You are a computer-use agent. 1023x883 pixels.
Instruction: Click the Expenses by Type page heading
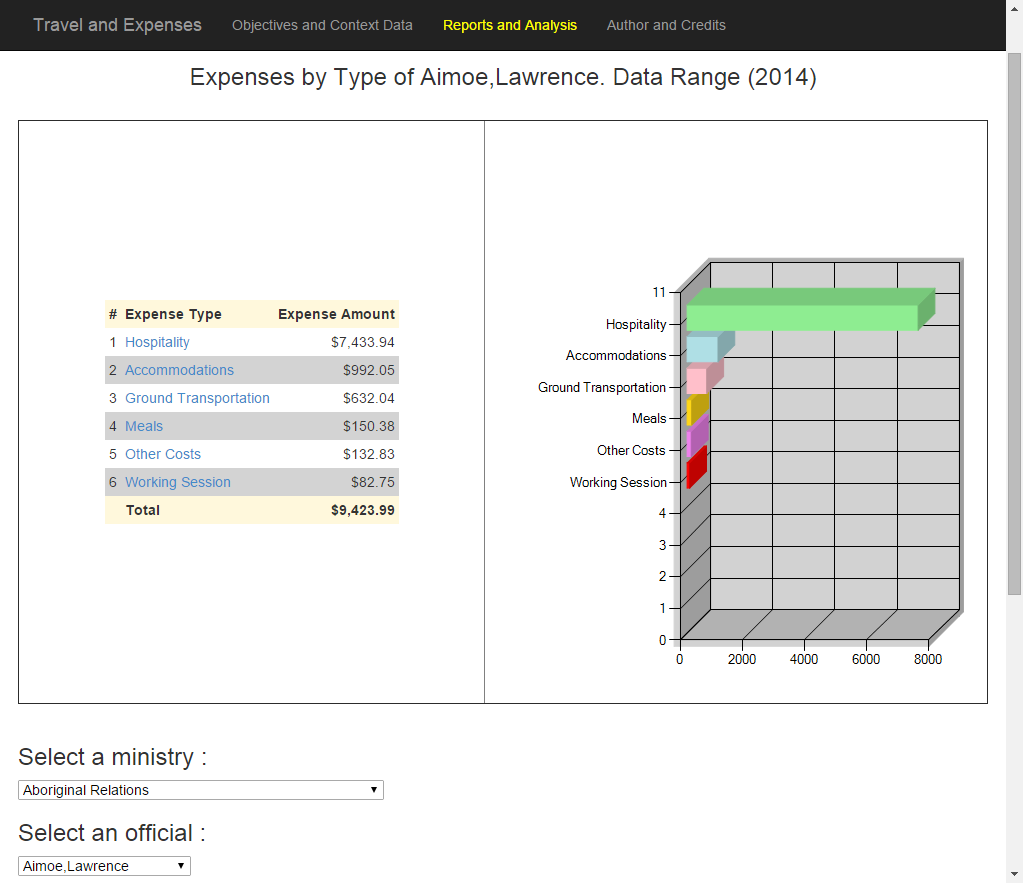(x=503, y=77)
